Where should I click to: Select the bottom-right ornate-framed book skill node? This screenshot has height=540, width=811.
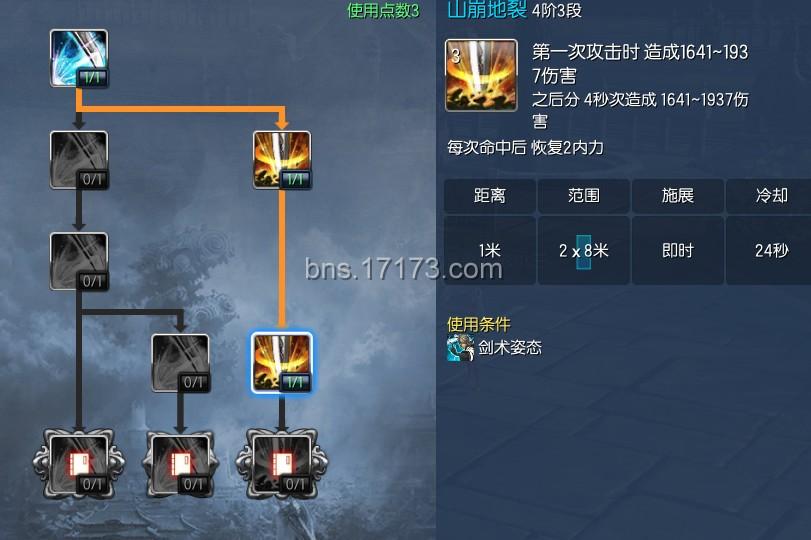click(x=282, y=464)
